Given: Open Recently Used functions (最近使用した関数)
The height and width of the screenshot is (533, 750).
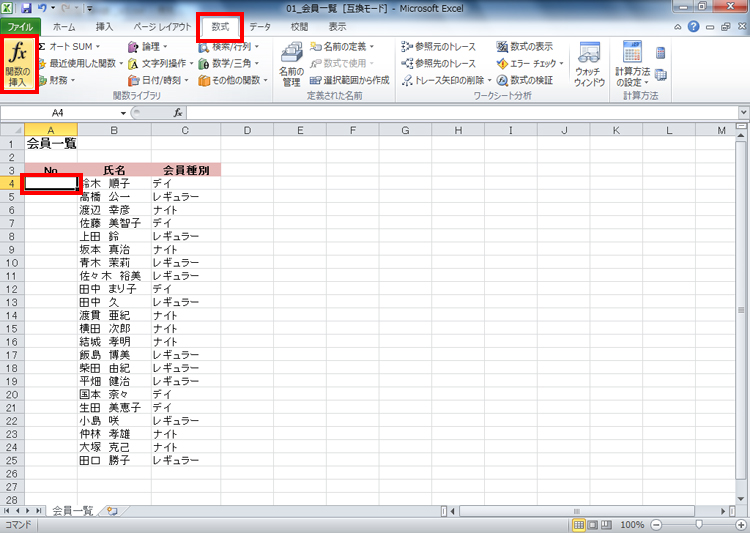Looking at the screenshot, I should (81, 63).
